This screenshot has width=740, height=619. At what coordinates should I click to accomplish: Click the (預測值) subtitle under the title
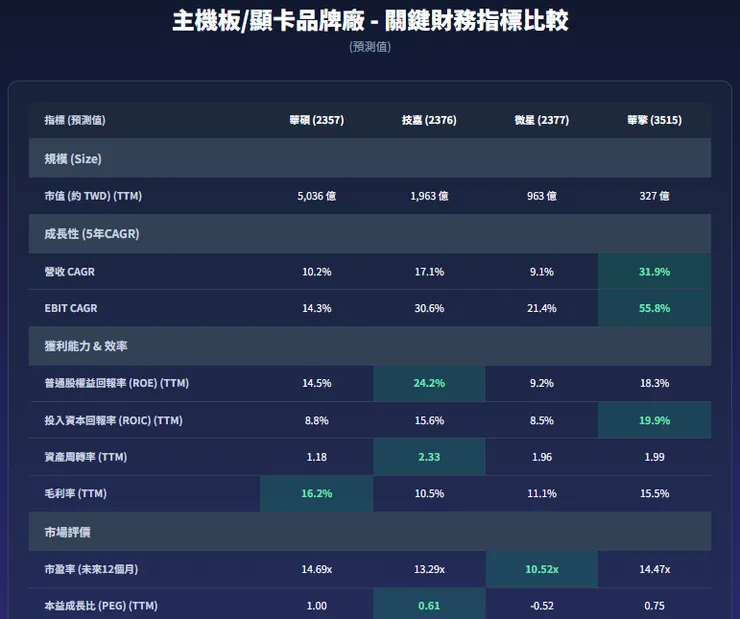coord(370,47)
